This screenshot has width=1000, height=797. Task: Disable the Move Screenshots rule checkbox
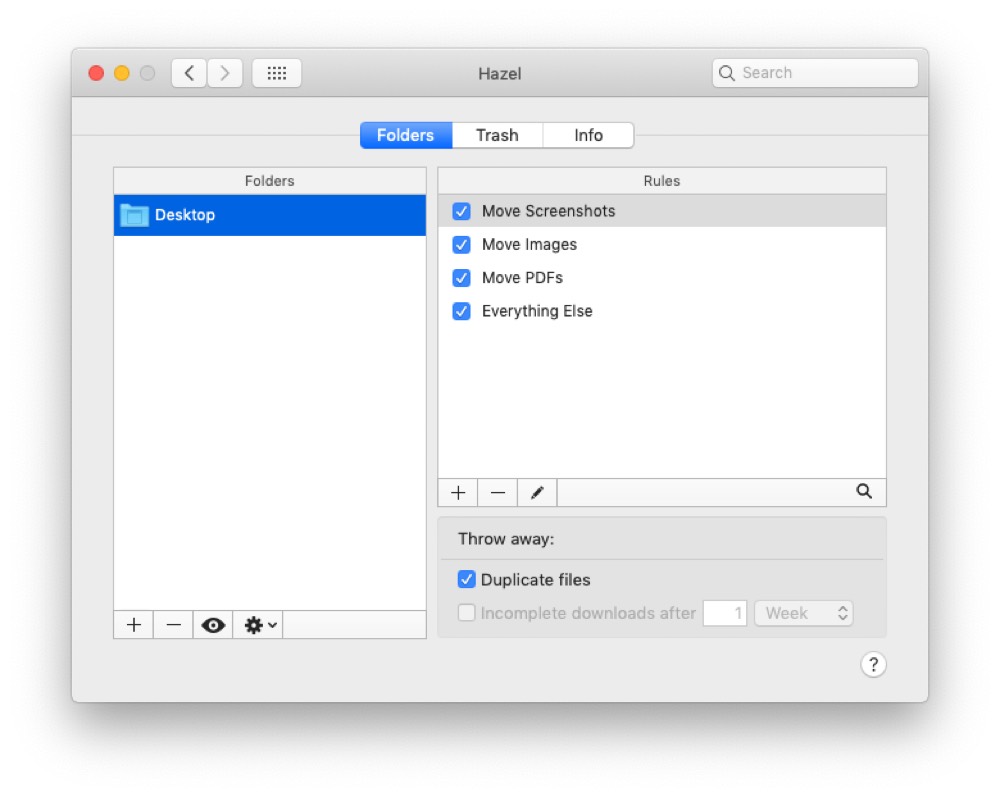click(x=461, y=211)
